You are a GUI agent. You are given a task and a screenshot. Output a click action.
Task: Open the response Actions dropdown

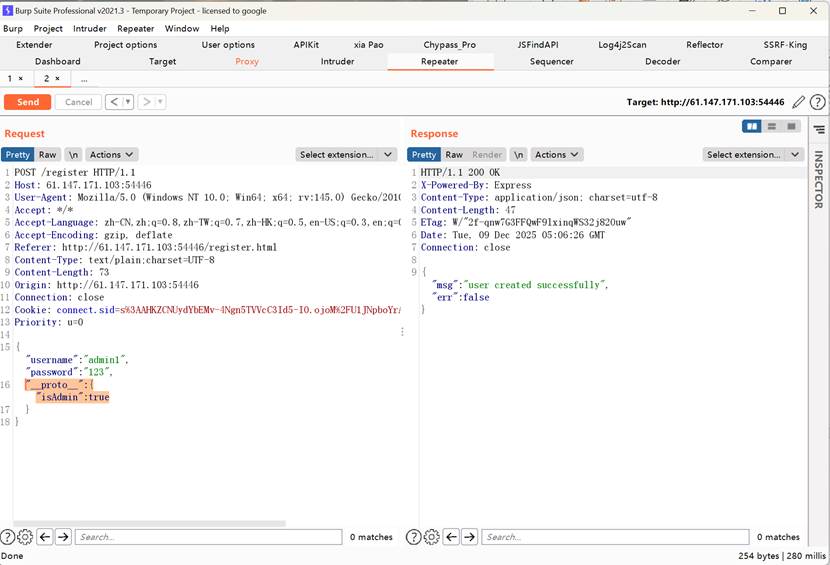click(x=557, y=155)
